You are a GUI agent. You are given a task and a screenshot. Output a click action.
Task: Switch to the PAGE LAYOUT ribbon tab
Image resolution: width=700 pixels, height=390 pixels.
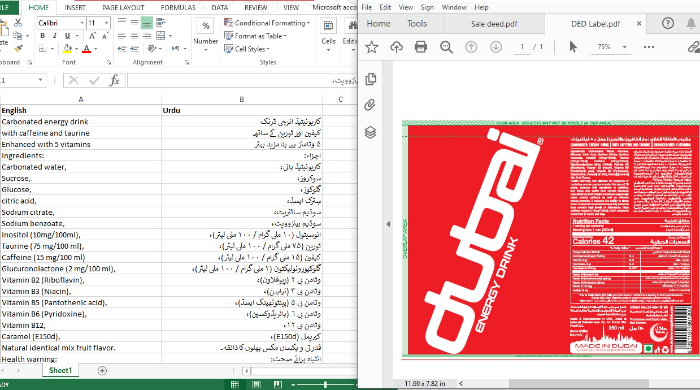coord(123,8)
